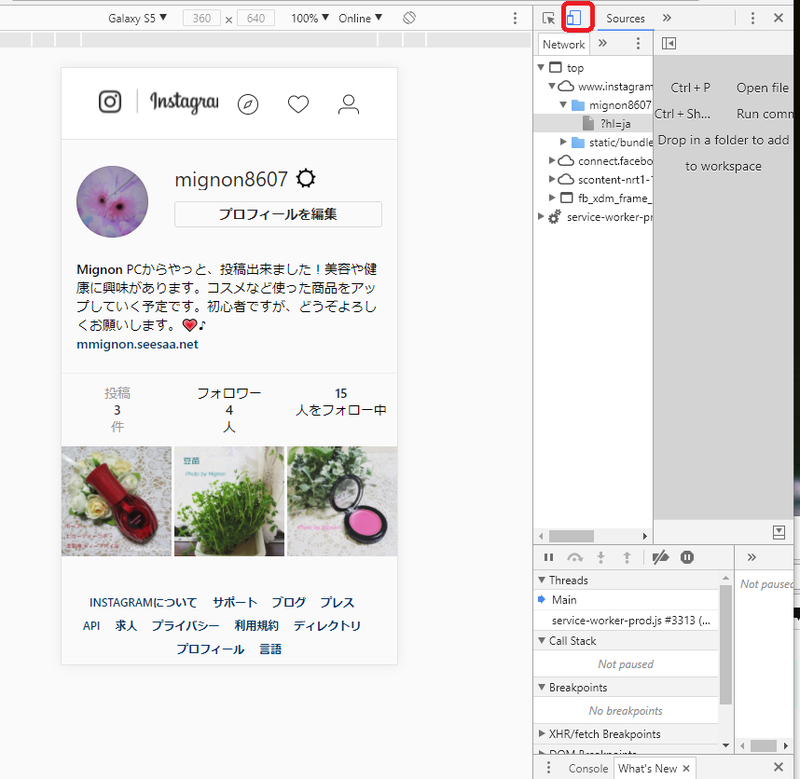Click the inspect element picker icon
This screenshot has width=800, height=779.
coord(548,18)
